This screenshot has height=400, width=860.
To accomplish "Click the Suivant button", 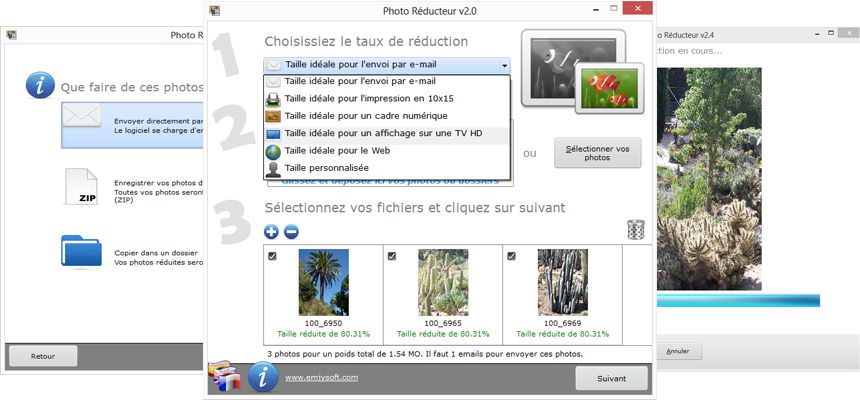I will [611, 379].
